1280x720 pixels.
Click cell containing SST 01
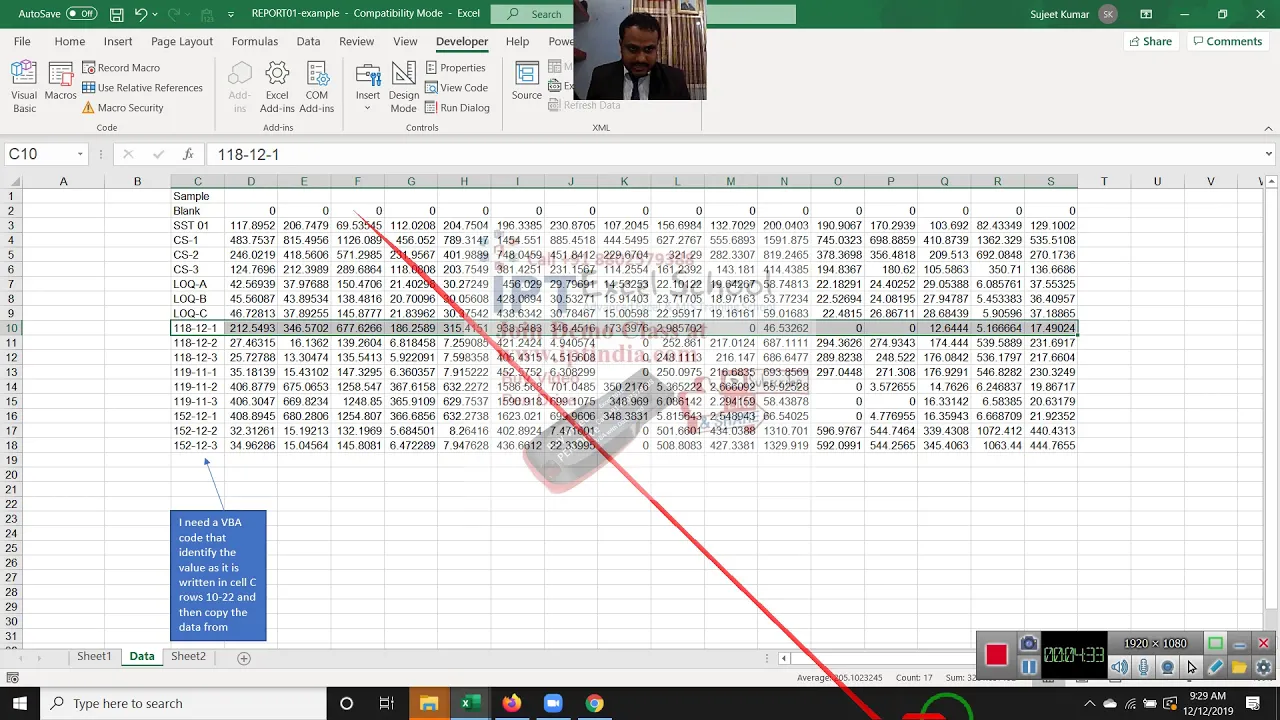click(x=197, y=225)
